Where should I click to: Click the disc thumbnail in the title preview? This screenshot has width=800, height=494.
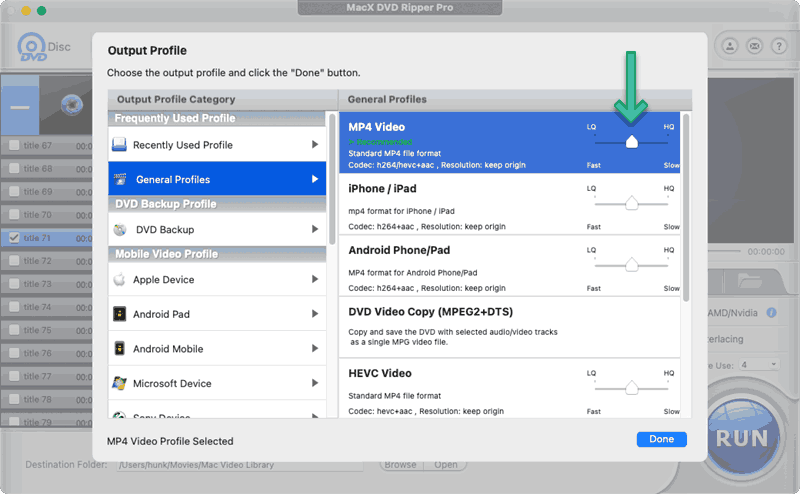(x=71, y=105)
